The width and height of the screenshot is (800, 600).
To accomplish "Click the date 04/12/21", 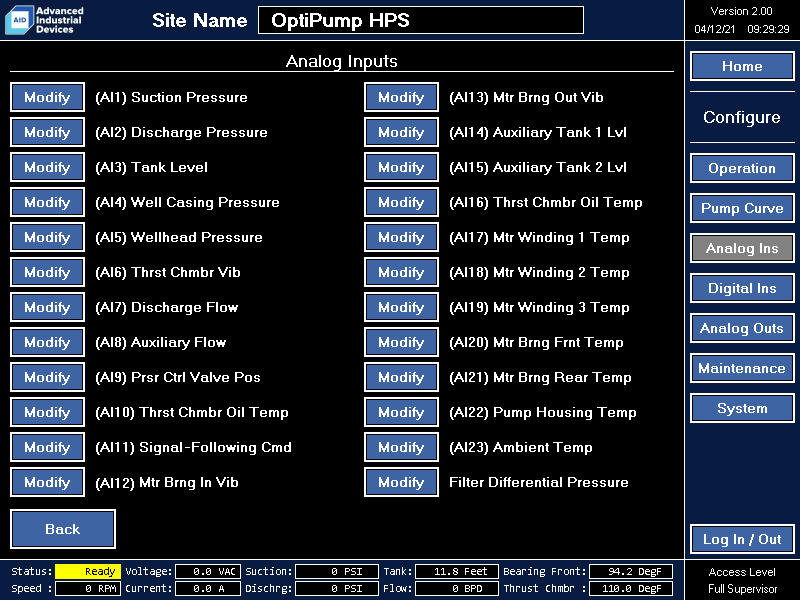I will (x=714, y=29).
